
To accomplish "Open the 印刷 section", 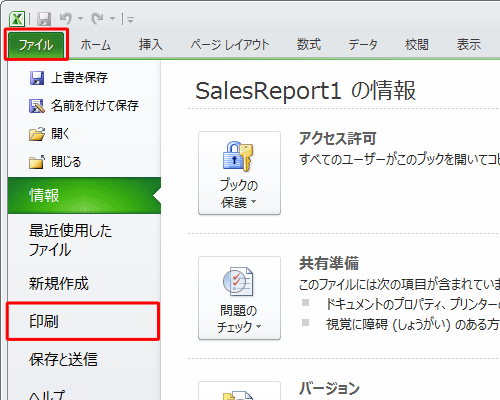I will 83,321.
